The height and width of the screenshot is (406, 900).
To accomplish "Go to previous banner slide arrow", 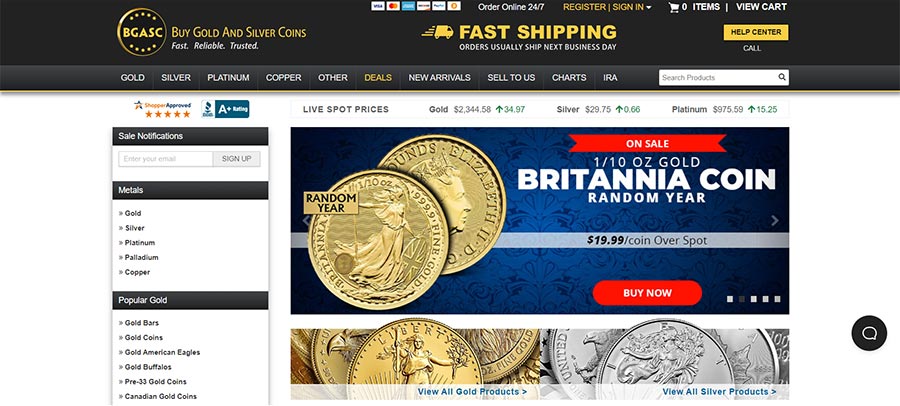I will tap(305, 221).
